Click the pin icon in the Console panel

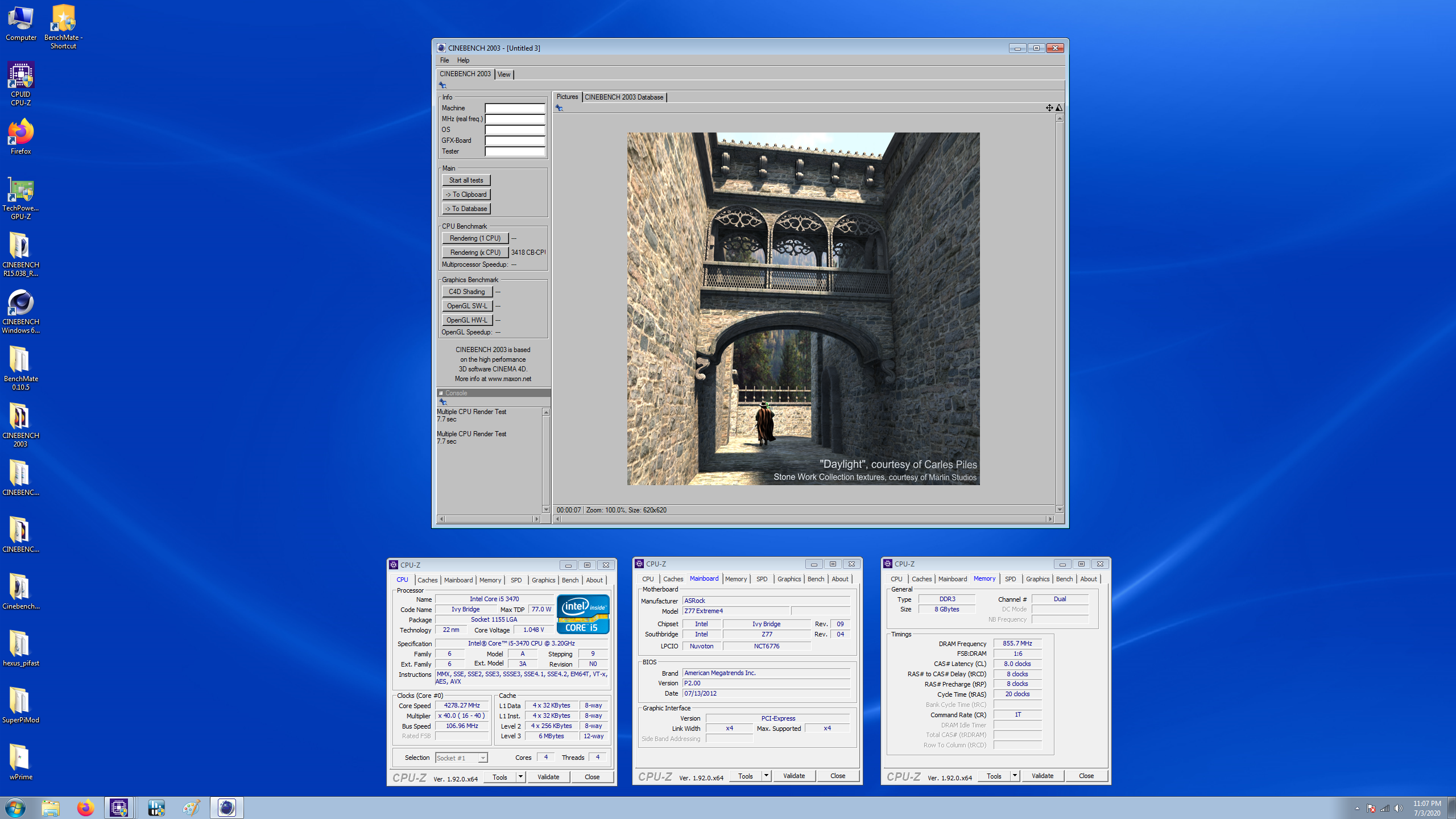click(x=443, y=402)
